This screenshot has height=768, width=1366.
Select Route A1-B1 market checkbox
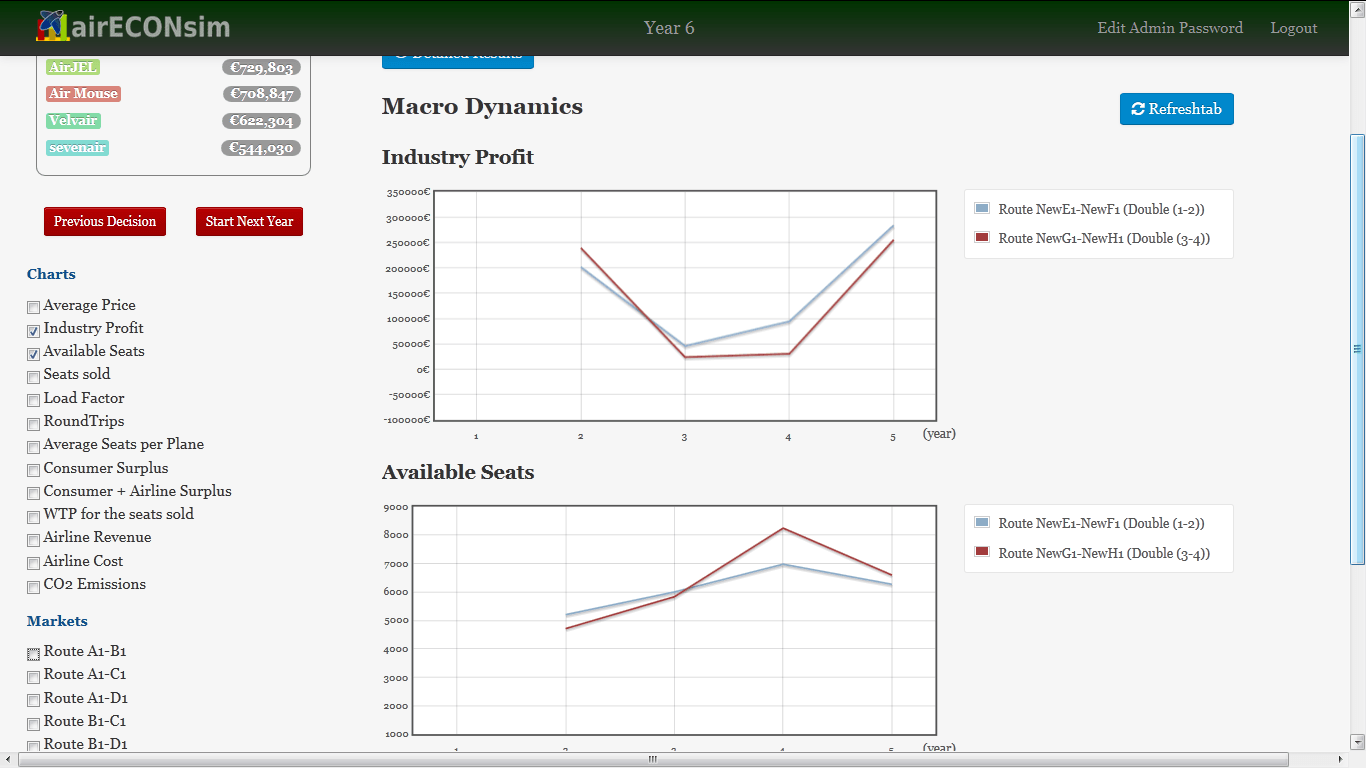[x=33, y=653]
